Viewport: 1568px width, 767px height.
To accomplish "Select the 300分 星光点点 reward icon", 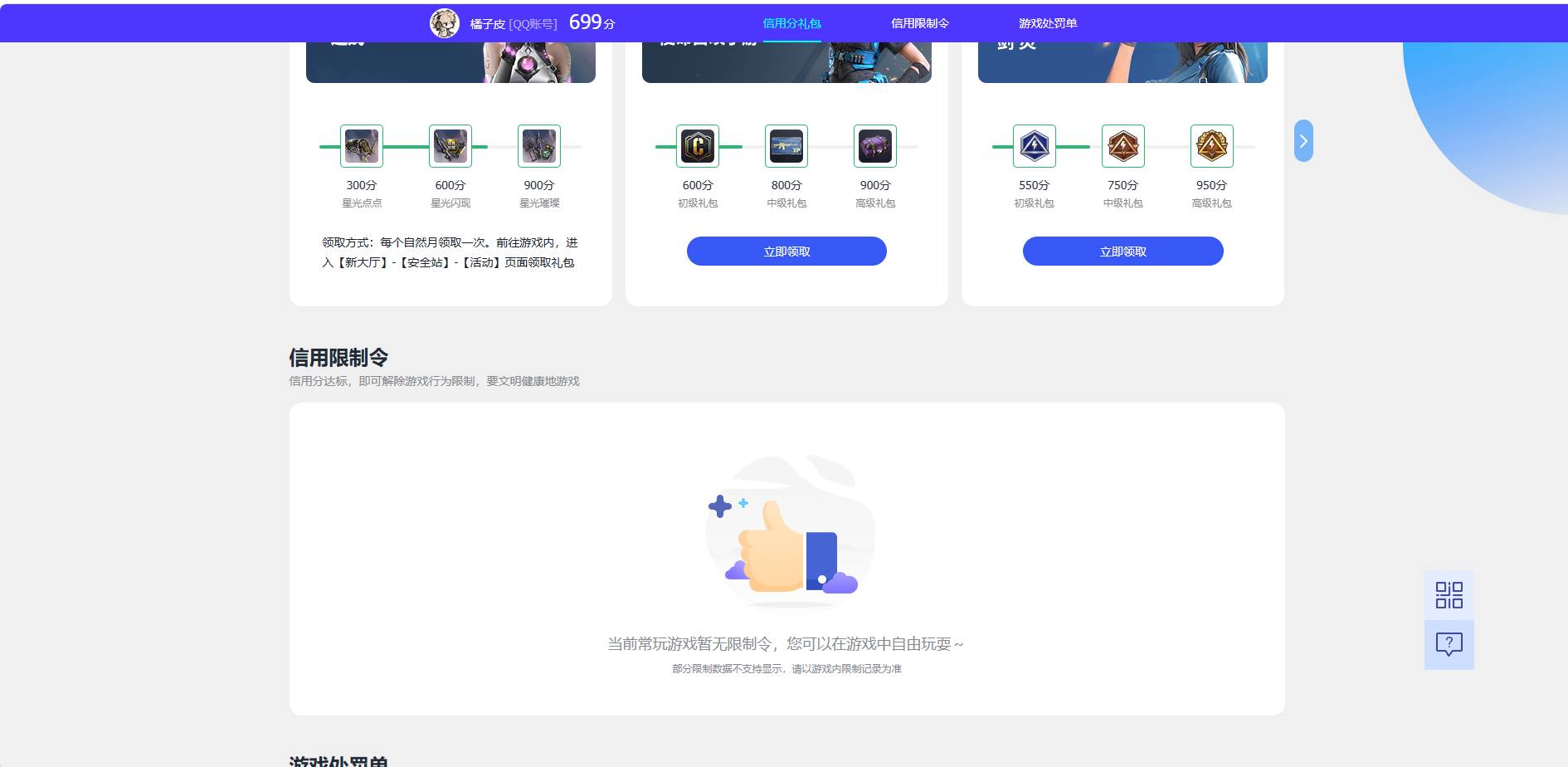I will pos(362,146).
